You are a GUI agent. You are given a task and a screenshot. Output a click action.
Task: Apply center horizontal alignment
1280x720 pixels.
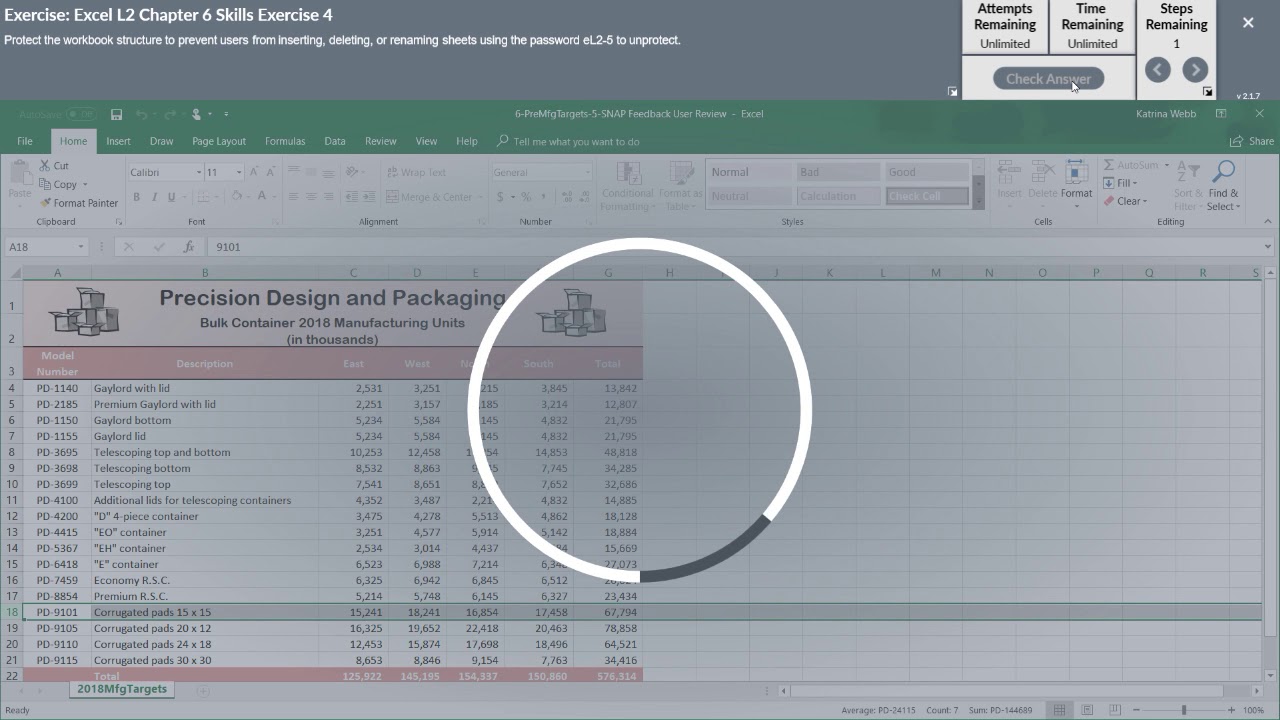click(x=312, y=197)
